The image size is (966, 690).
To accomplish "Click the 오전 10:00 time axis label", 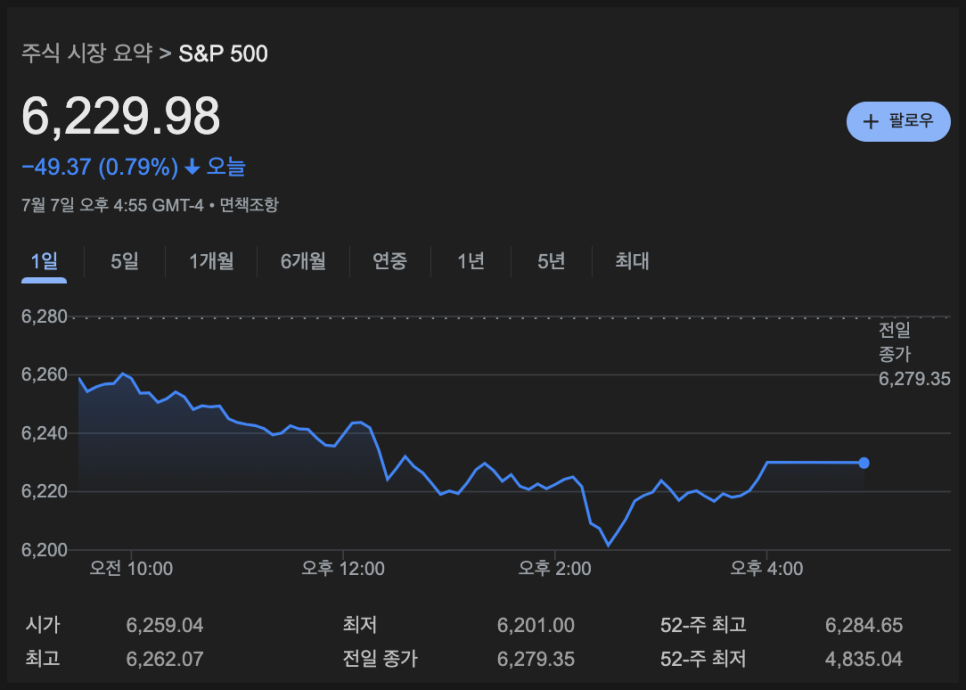I will 131,568.
